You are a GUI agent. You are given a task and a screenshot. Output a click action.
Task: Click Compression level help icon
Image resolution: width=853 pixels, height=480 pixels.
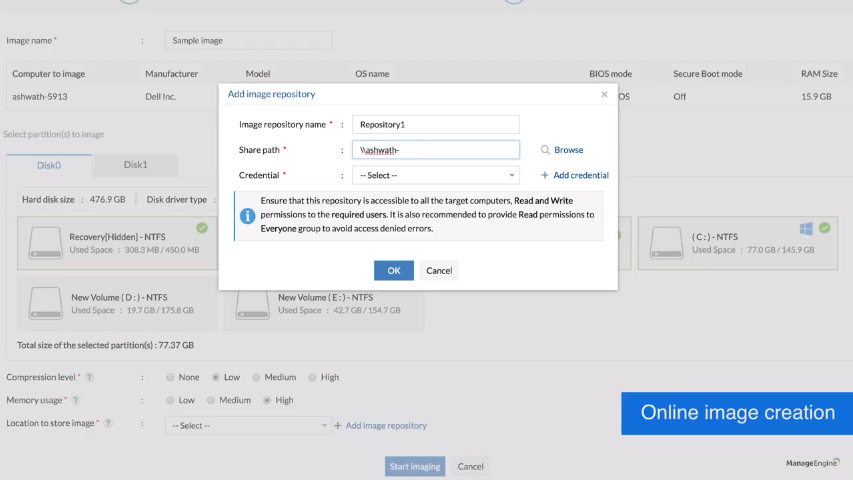(90, 378)
